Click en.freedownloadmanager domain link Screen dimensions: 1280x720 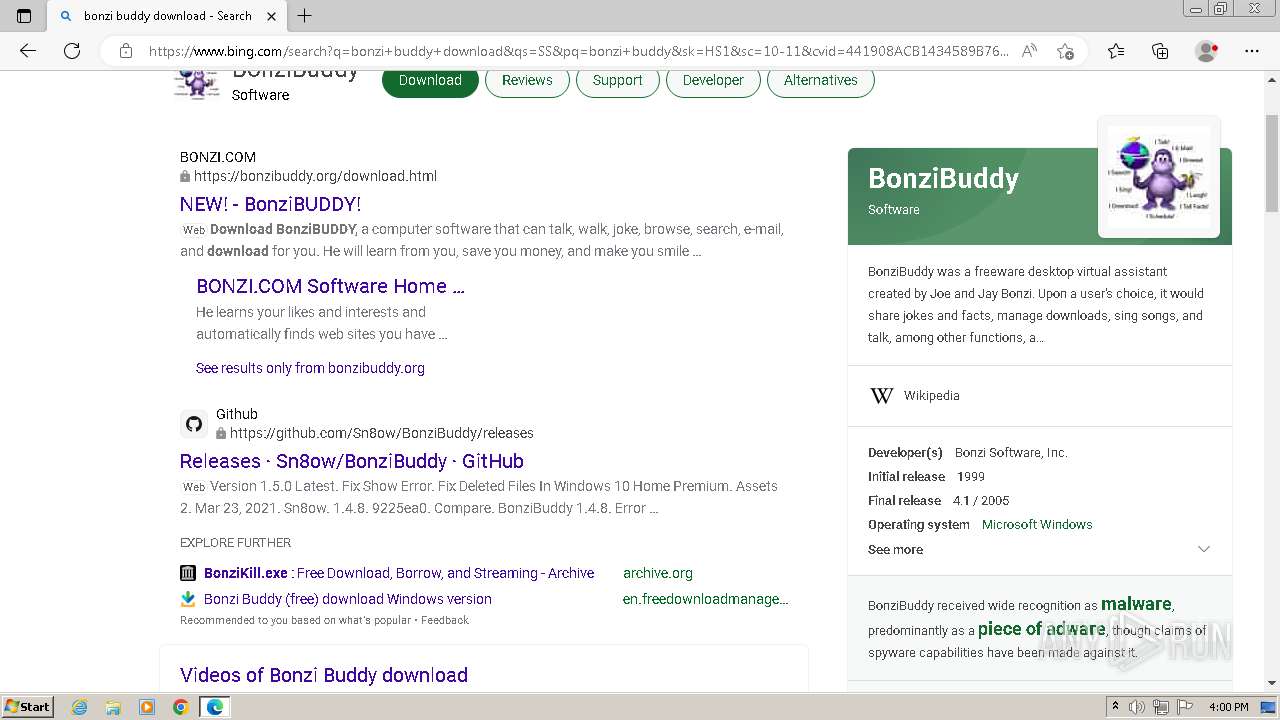[705, 599]
